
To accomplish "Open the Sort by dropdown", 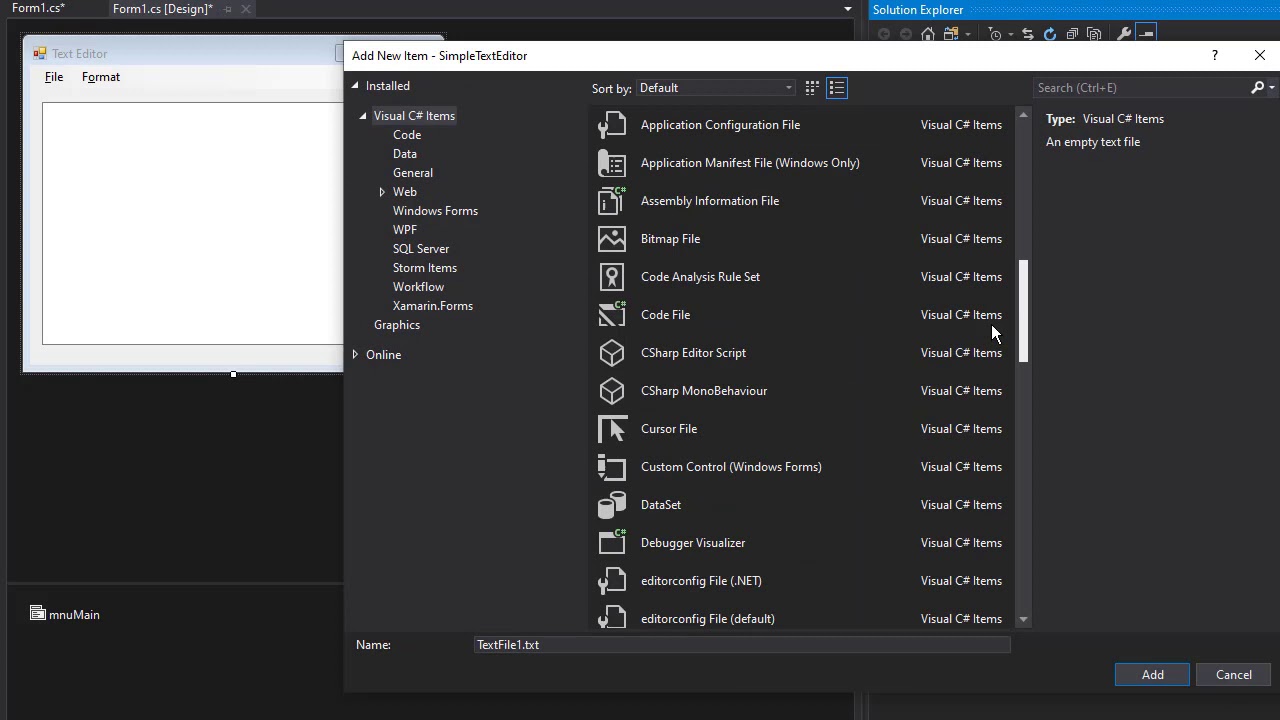I will click(x=716, y=88).
